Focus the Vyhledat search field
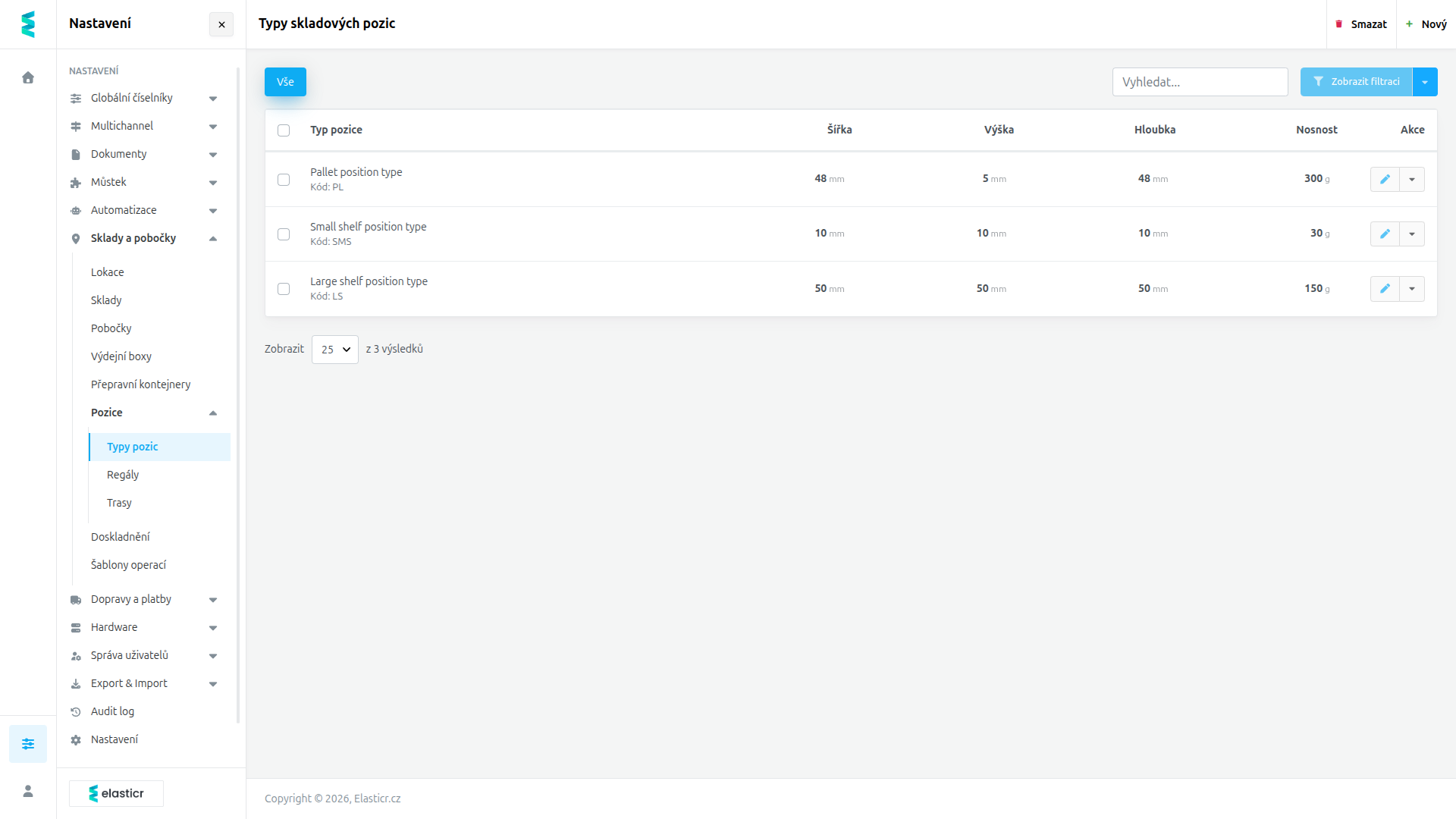This screenshot has width=1456, height=819. [1200, 82]
